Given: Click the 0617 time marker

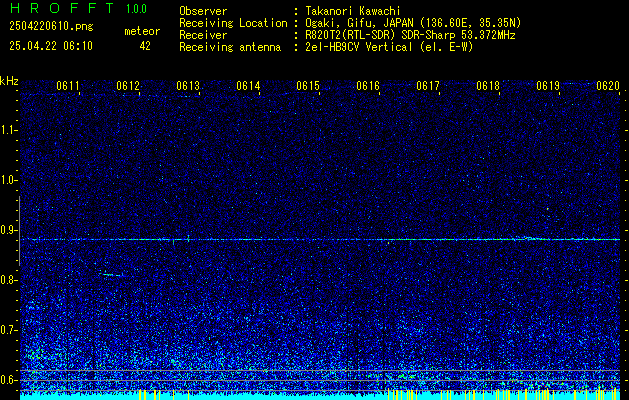Looking at the screenshot, I should click(x=428, y=86).
